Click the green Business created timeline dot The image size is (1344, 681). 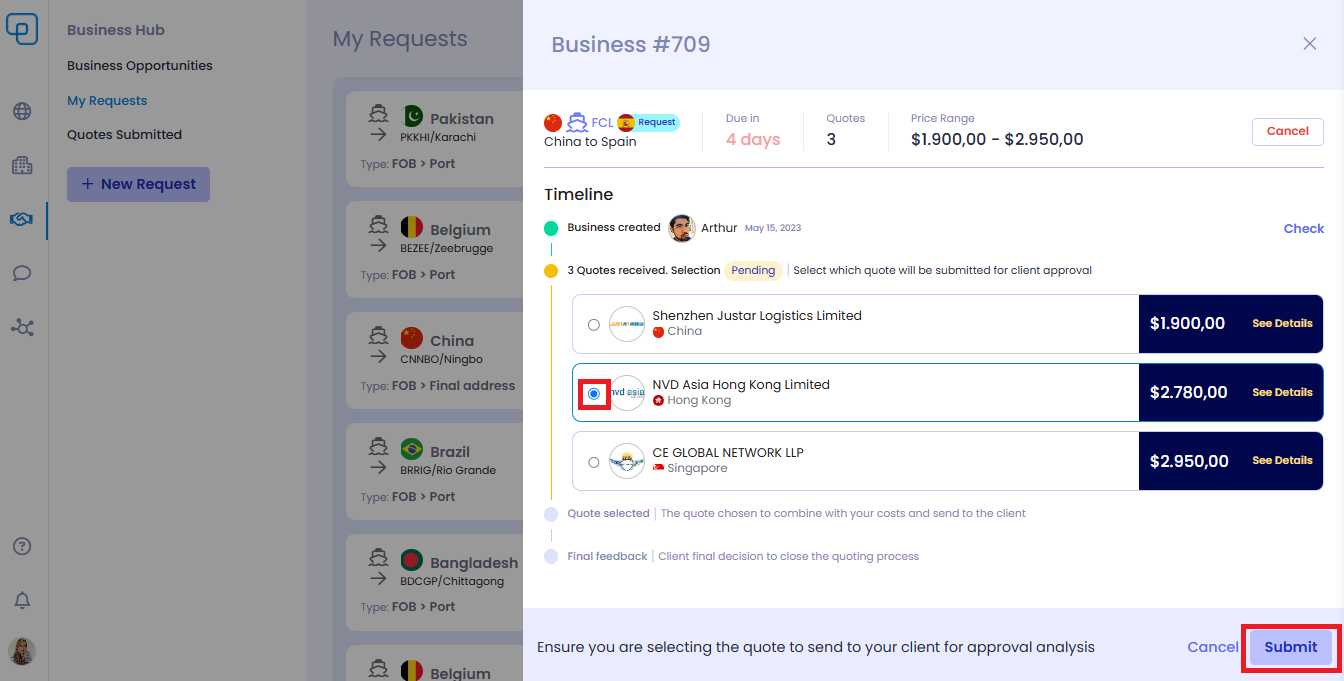click(551, 228)
